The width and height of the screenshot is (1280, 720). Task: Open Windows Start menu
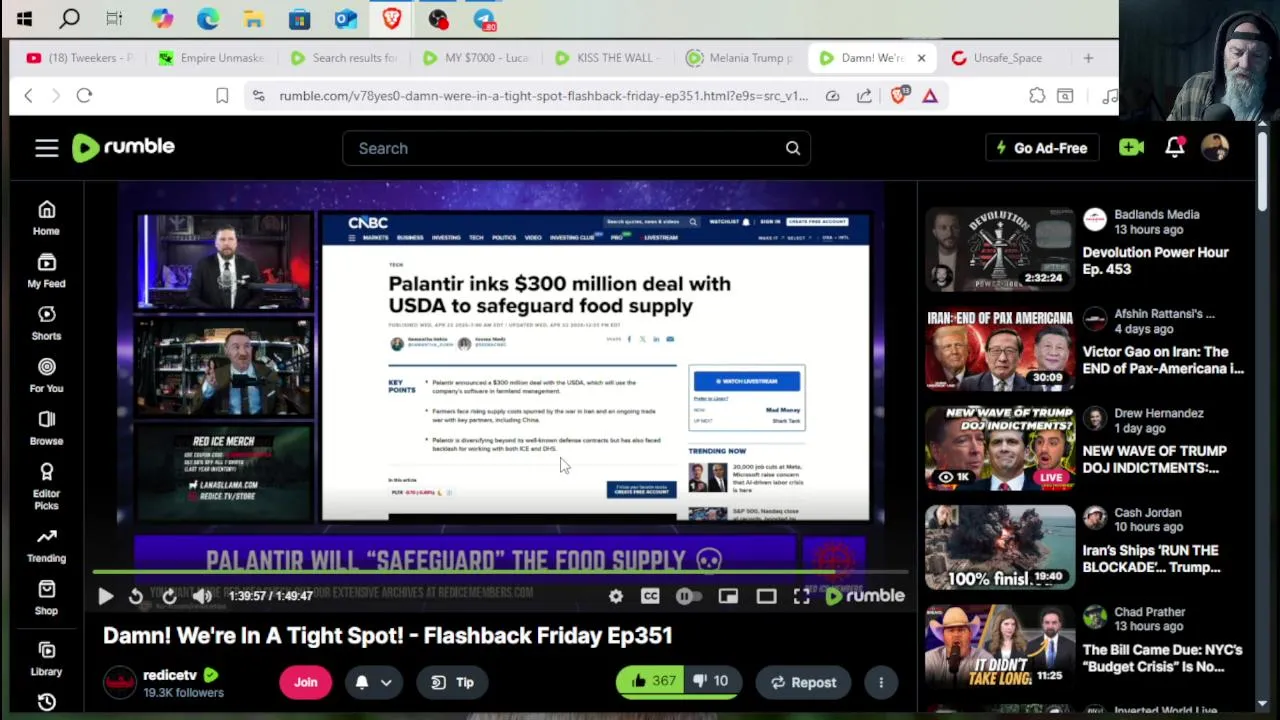coord(24,18)
